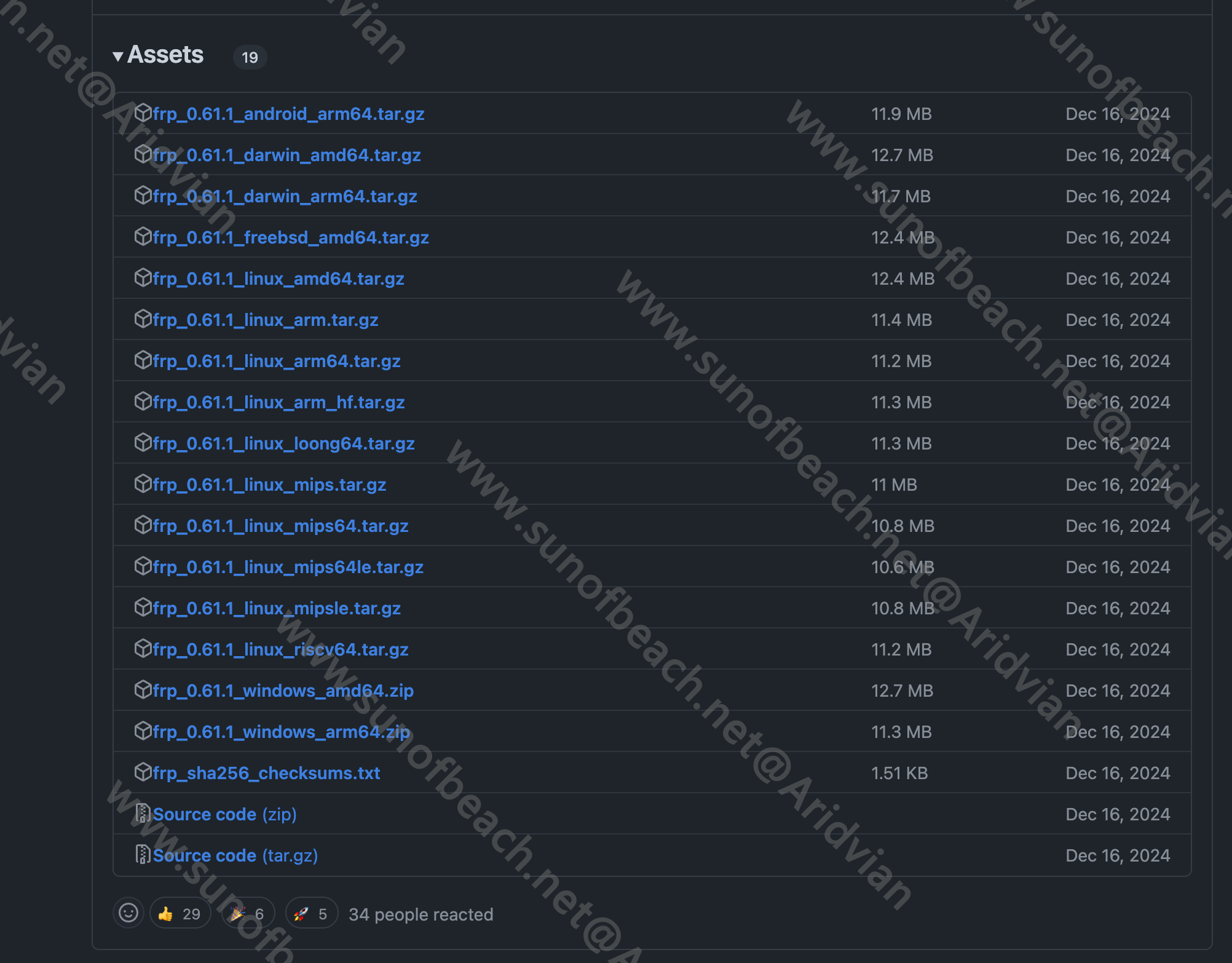
Task: Open the add reaction smiley picker
Action: [x=128, y=913]
